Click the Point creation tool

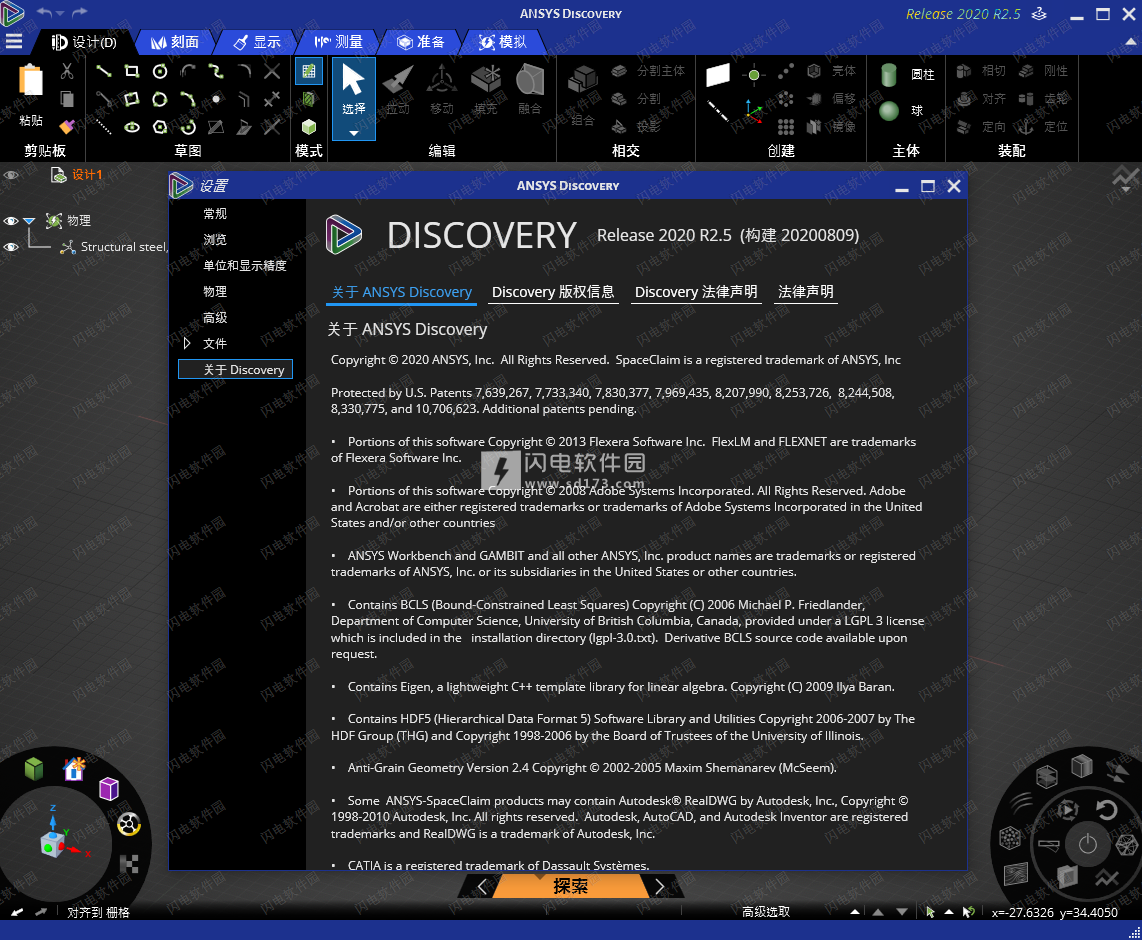(754, 74)
